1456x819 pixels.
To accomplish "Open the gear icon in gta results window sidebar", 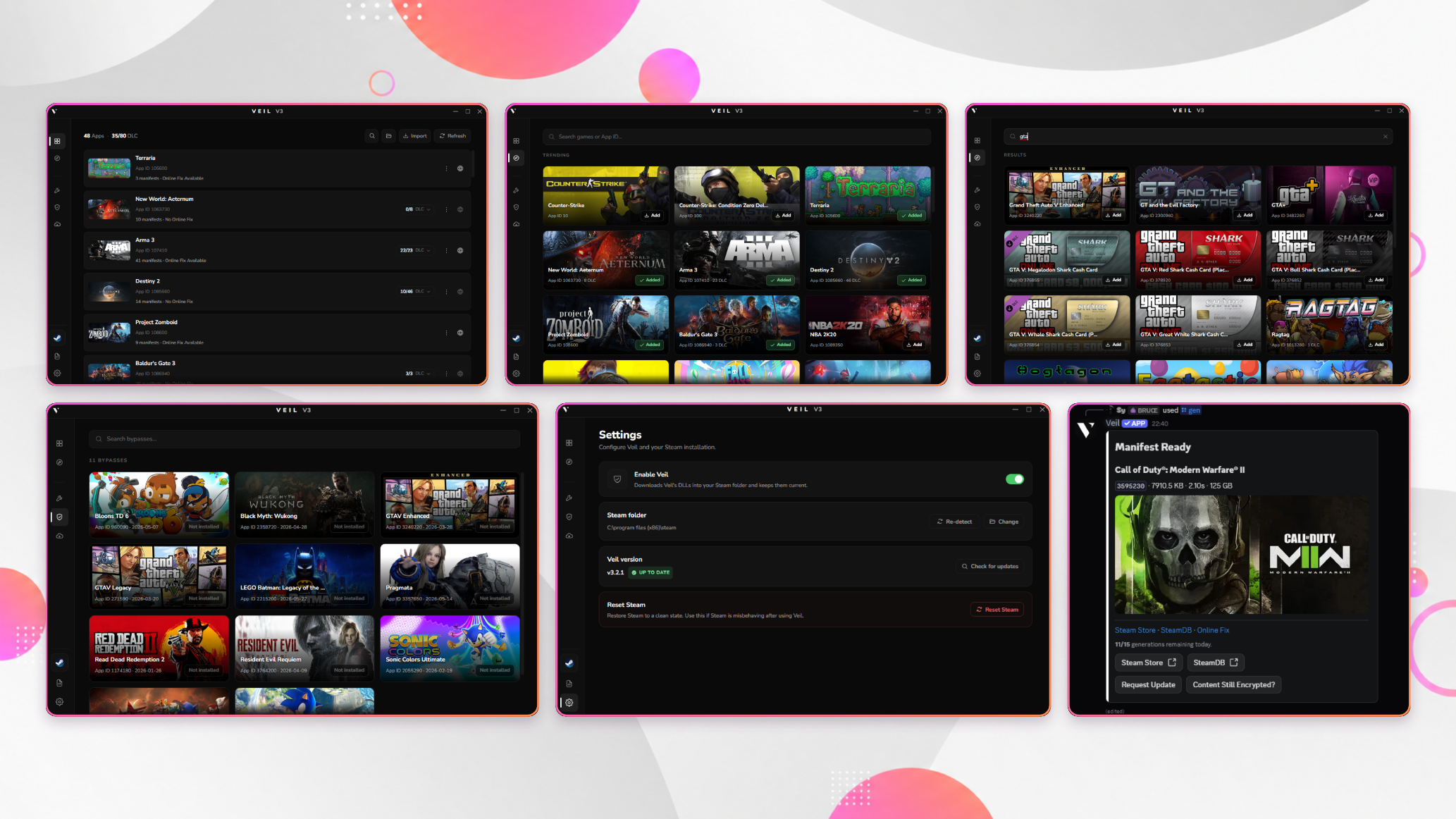I will click(977, 374).
